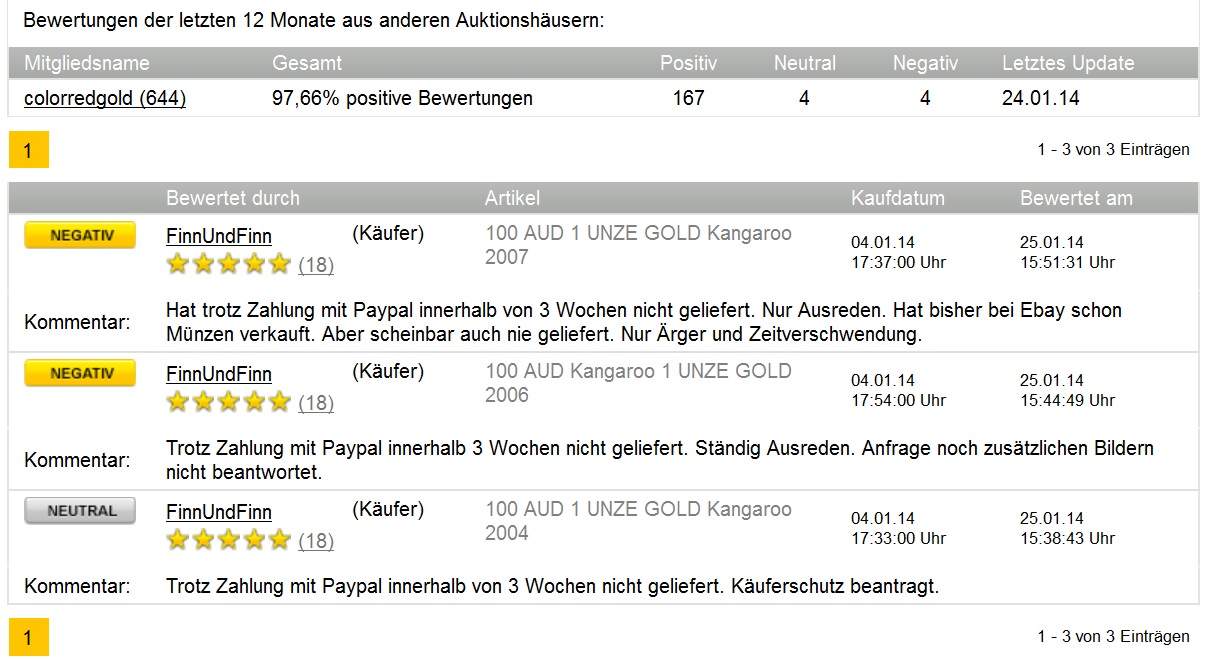Screen dimensions: 1207x659
Task: Click the Bewertet am column header
Action: [1076, 198]
